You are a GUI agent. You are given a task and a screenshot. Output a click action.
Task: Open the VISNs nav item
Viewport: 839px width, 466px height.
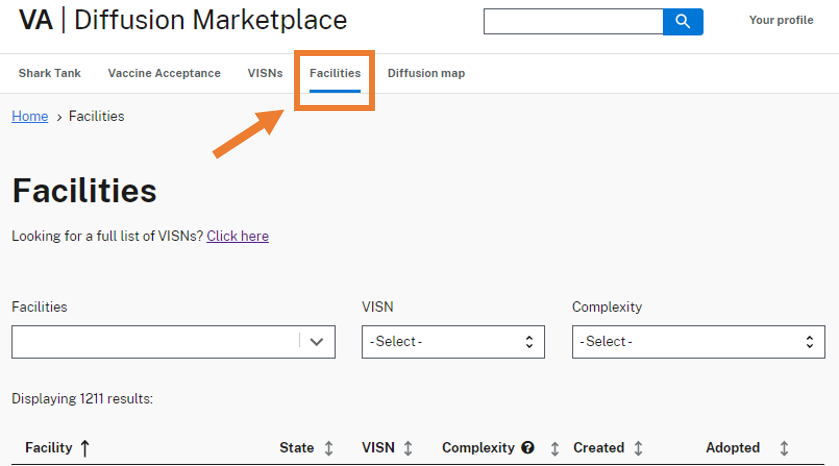click(x=265, y=73)
